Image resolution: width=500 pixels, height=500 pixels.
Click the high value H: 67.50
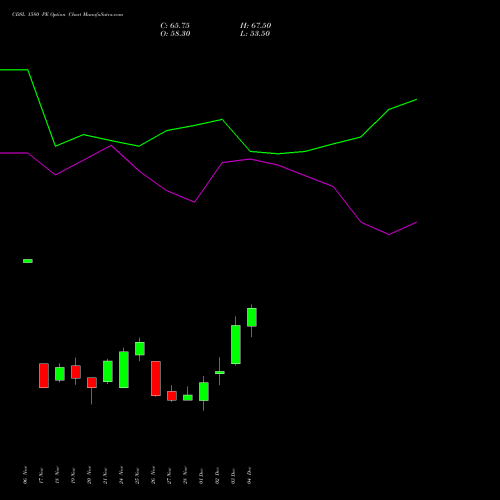coord(256,26)
